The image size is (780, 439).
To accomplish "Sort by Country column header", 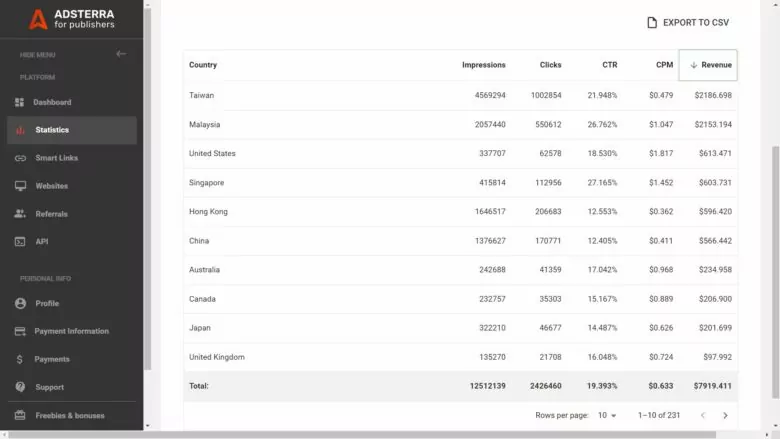I will pos(203,65).
